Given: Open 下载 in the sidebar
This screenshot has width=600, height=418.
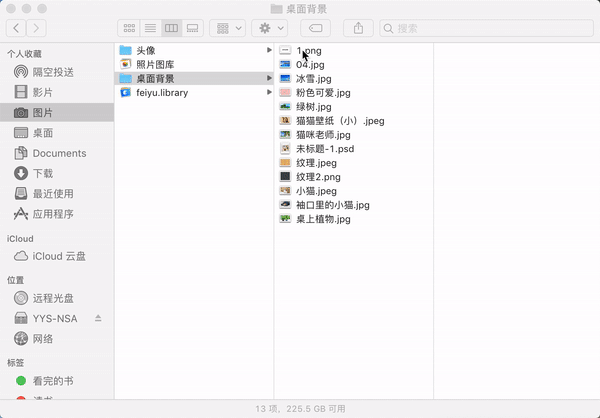Looking at the screenshot, I should [57, 173].
